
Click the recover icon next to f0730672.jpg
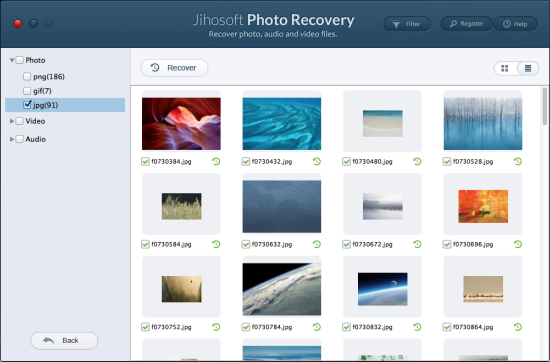[417, 244]
